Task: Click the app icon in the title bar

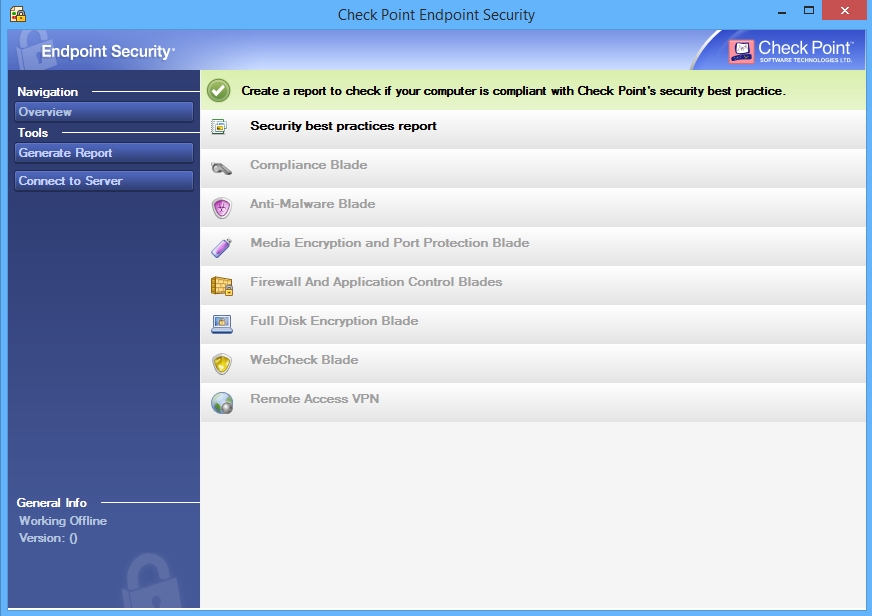Action: [17, 14]
